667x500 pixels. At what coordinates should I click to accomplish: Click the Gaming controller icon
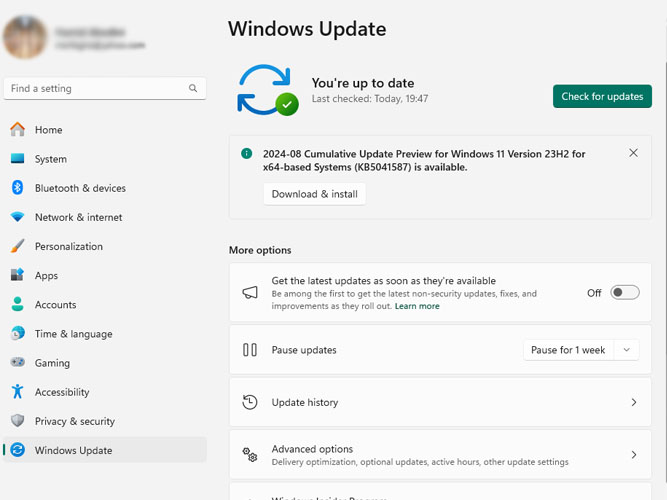click(x=17, y=362)
